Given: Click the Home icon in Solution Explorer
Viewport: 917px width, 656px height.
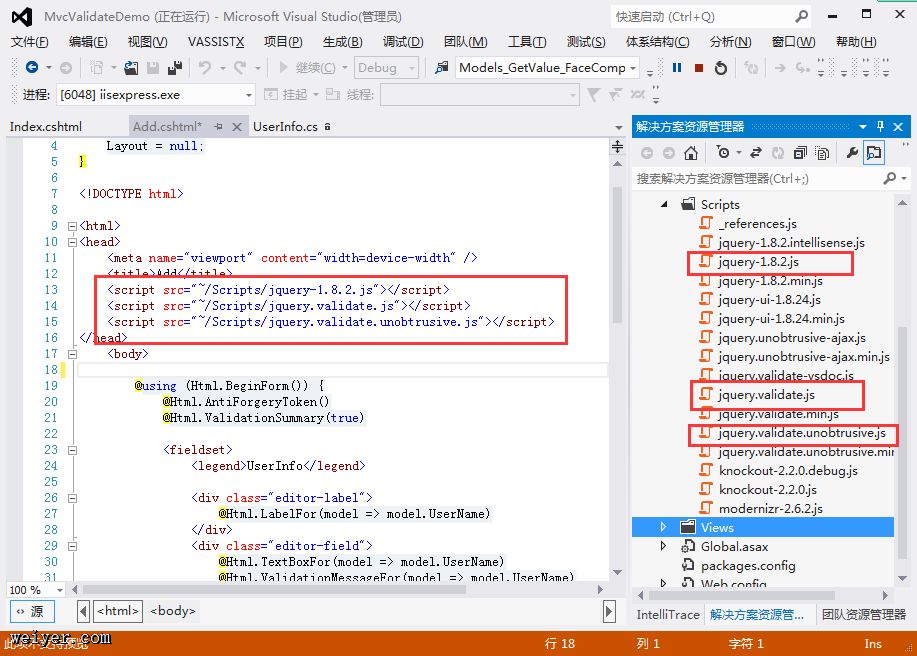Looking at the screenshot, I should point(691,153).
